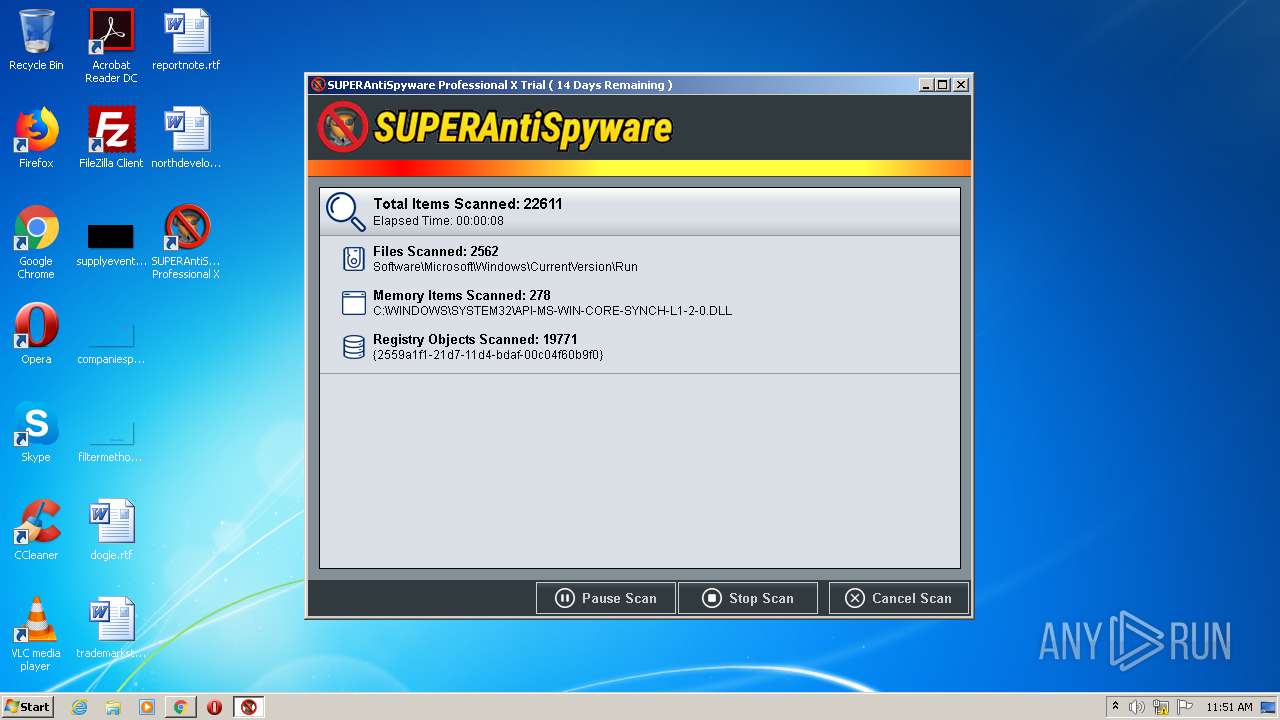The width and height of the screenshot is (1280, 720).
Task: Select the Skype desktop shortcut
Action: coord(36,432)
